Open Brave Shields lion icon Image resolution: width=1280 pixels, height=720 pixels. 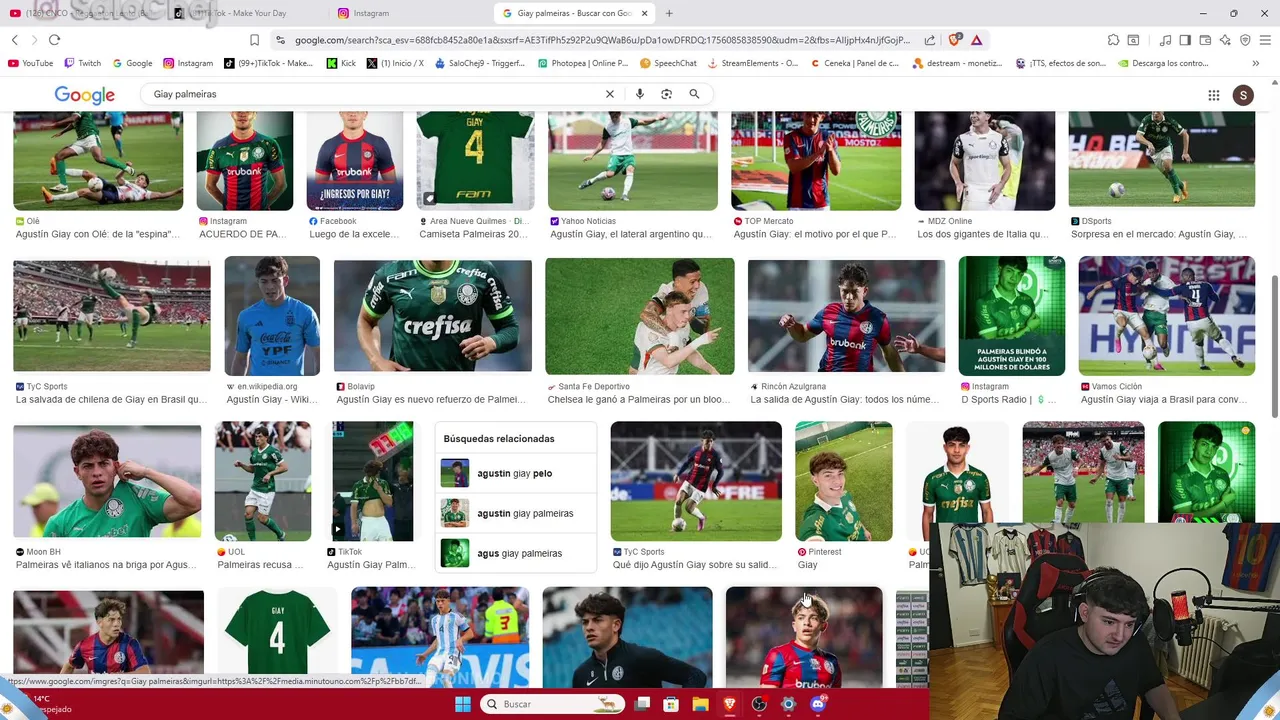(x=955, y=40)
